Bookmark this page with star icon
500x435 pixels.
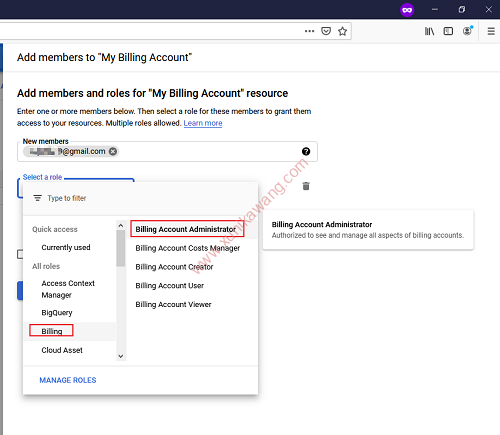tap(342, 31)
